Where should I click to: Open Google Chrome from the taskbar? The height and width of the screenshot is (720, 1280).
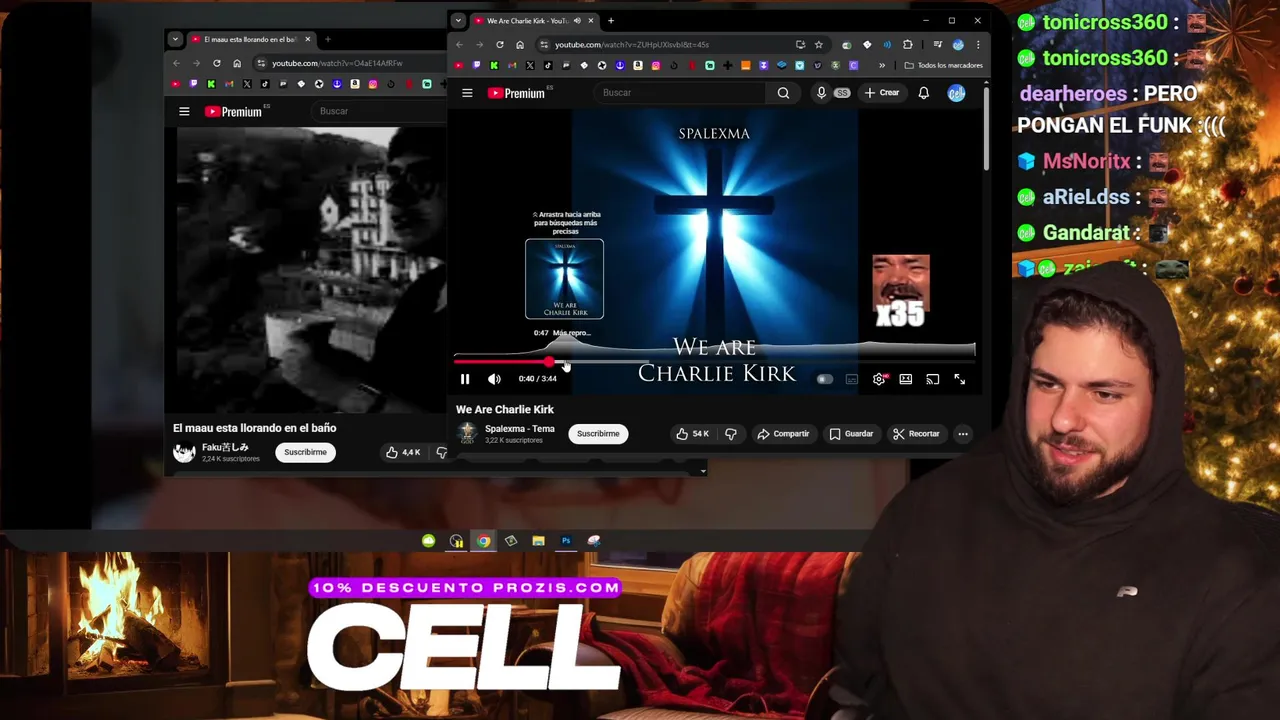point(484,541)
